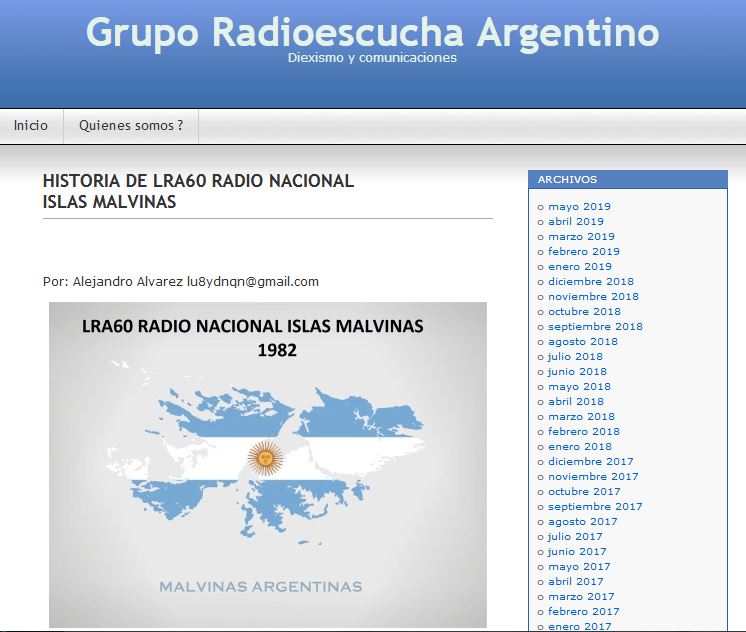Image resolution: width=746 pixels, height=632 pixels.
Task: Open the abril 2019 archive
Action: coord(576,222)
